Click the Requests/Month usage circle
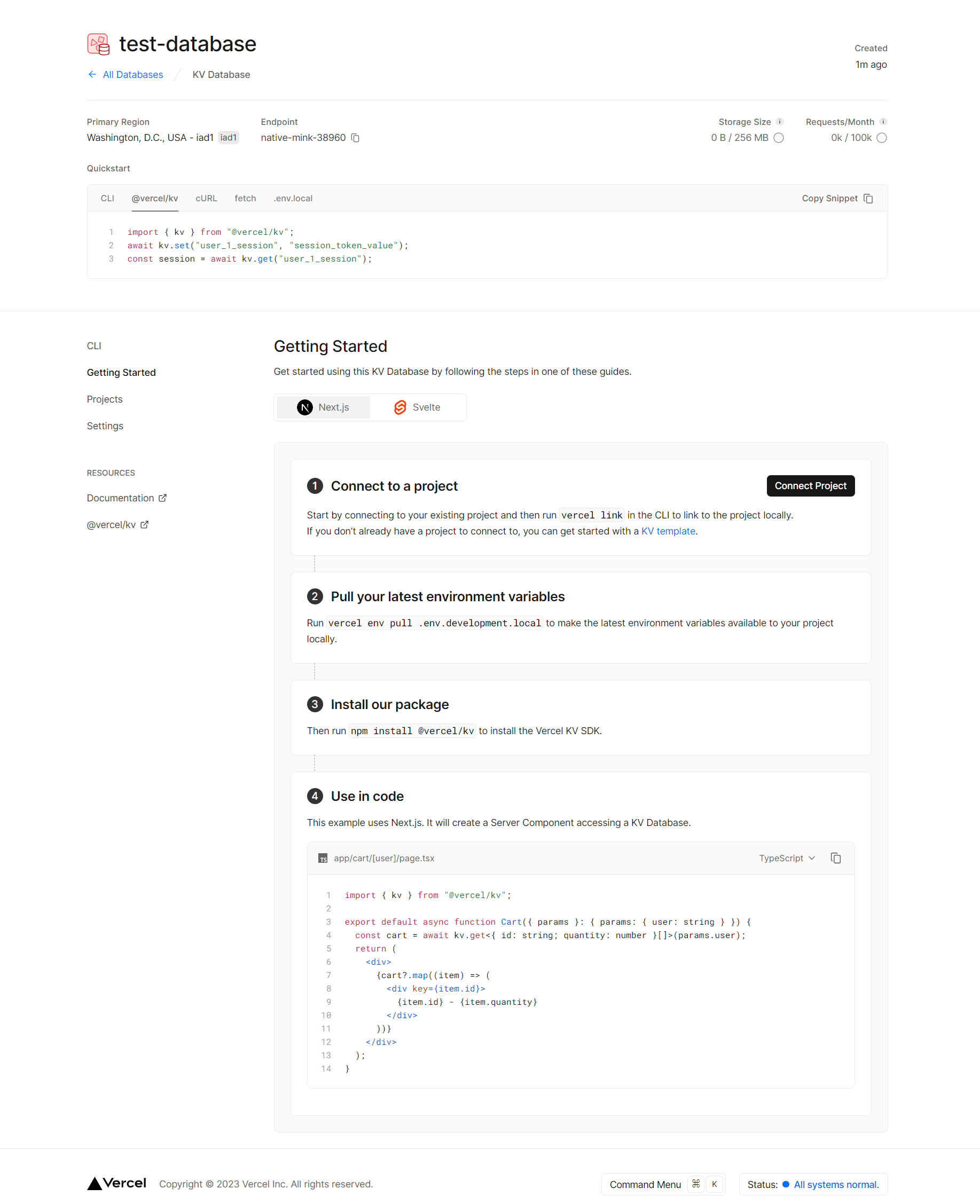Viewport: 980px width, 1204px height. (x=882, y=138)
